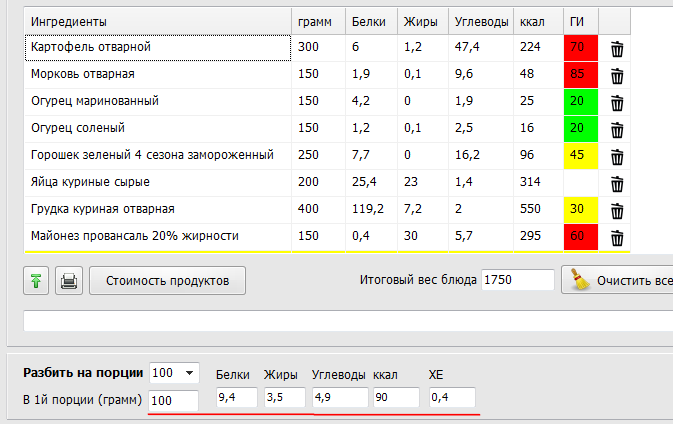Click Белки cell 25,4 for Яйца
673x424 pixels.
click(371, 183)
